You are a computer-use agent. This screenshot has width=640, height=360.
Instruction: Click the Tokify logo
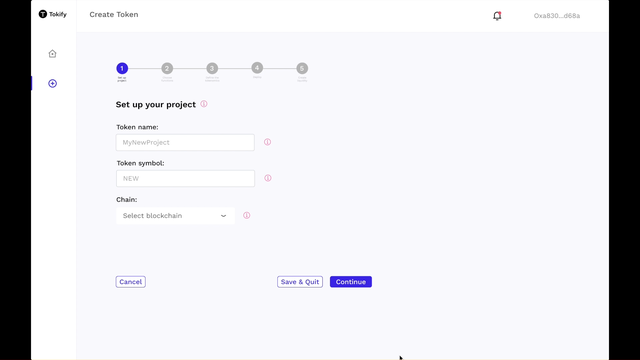[x=53, y=14]
